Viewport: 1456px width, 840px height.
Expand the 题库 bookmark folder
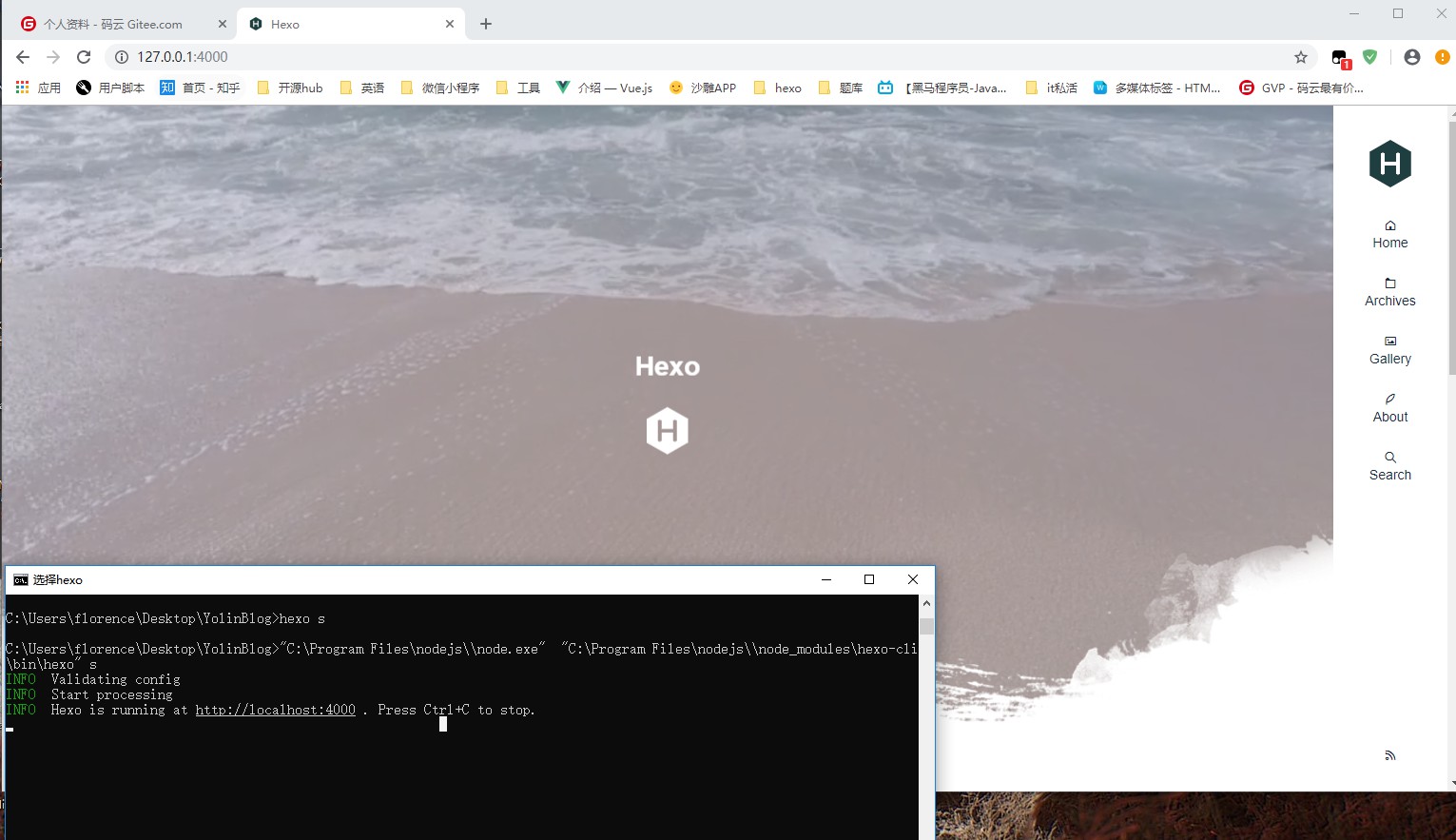pos(841,88)
